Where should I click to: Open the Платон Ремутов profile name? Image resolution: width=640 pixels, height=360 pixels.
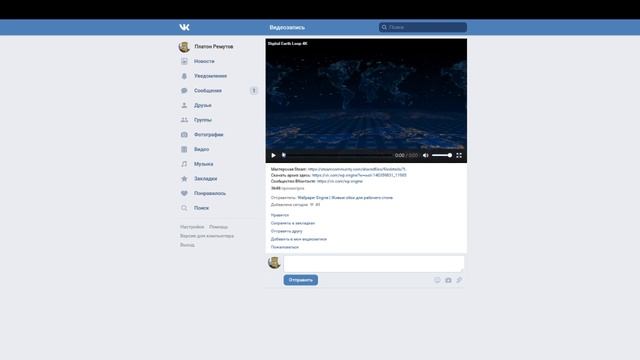[x=213, y=47]
